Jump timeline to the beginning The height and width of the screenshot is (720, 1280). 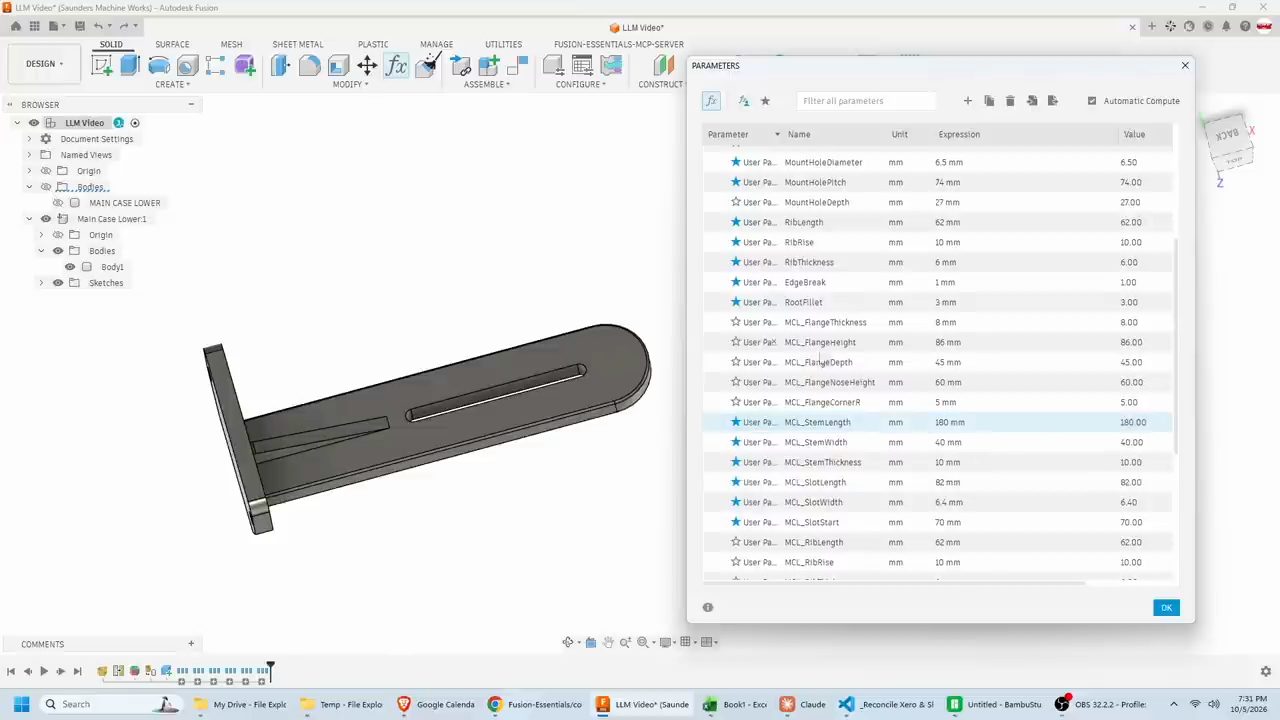(x=11, y=672)
